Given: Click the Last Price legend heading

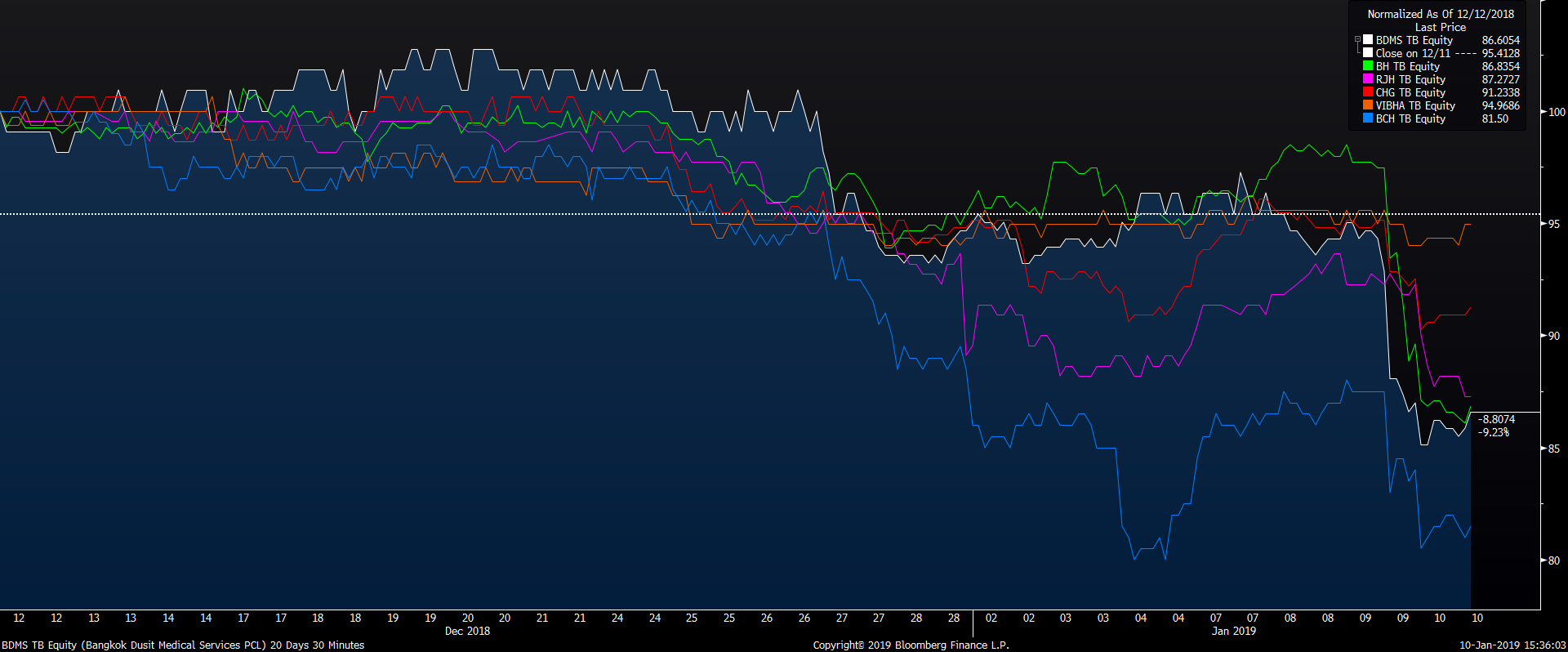Looking at the screenshot, I should tap(1441, 27).
